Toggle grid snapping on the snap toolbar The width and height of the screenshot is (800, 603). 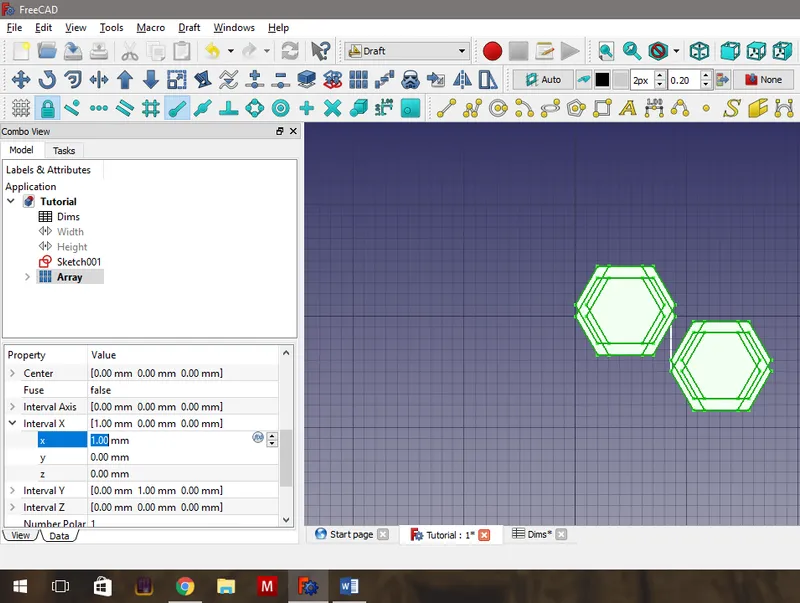pyautogui.click(x=151, y=108)
